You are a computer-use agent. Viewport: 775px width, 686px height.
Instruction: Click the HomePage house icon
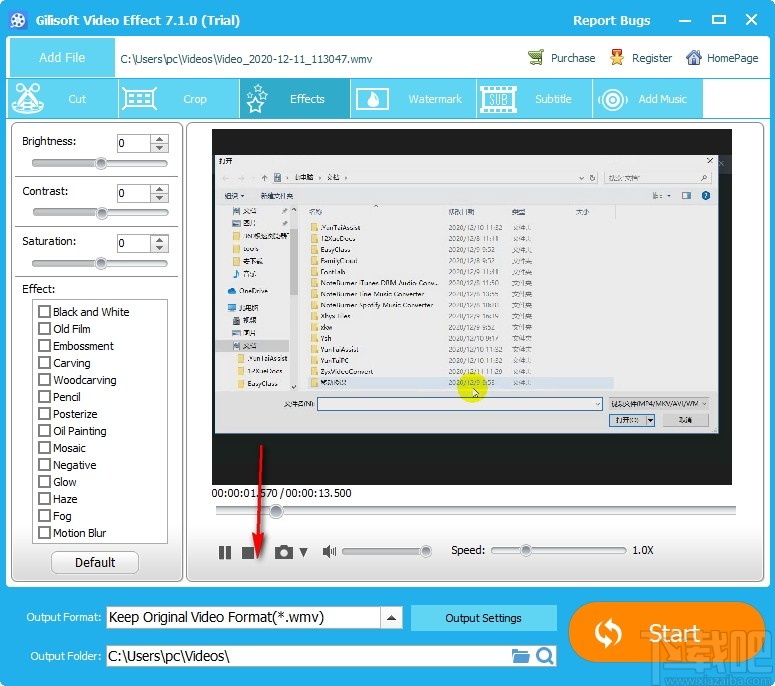coord(694,58)
